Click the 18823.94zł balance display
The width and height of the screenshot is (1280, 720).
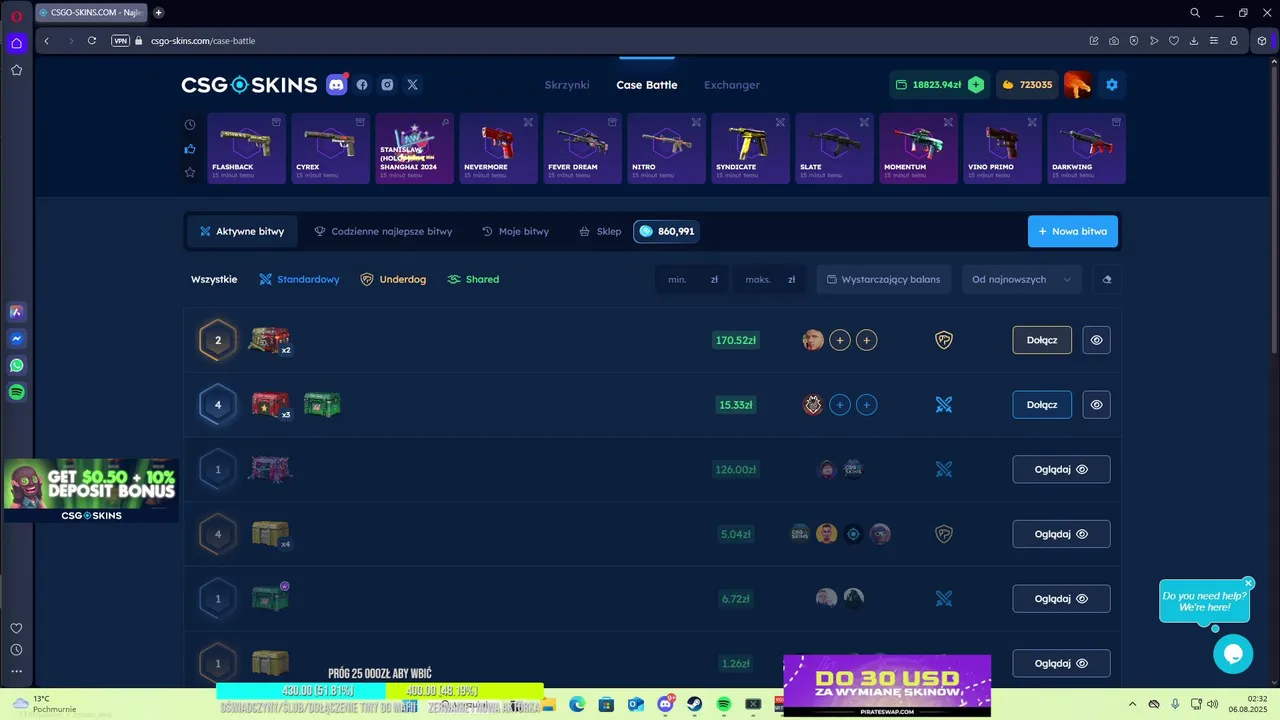937,85
